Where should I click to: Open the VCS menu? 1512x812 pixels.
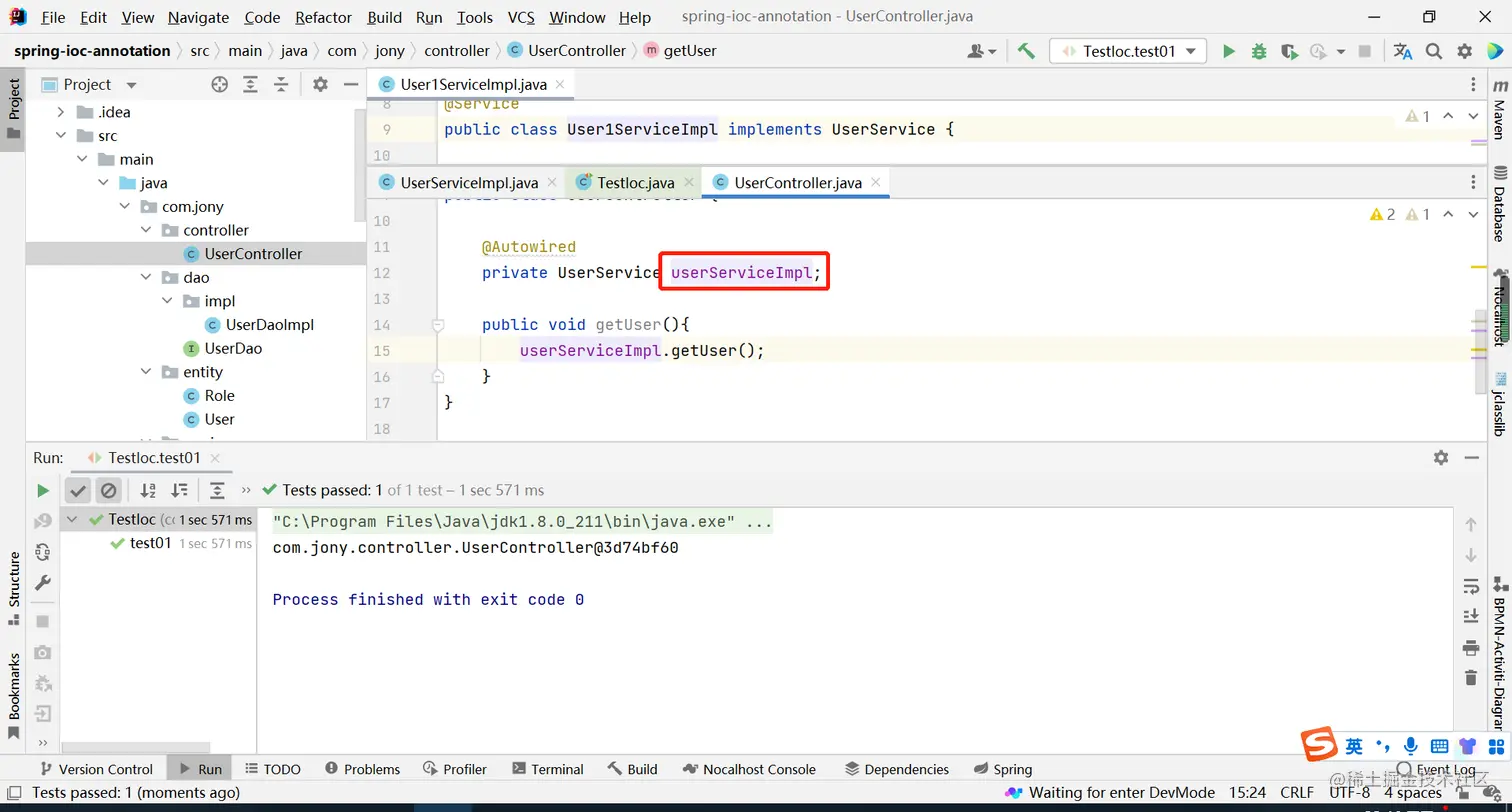(521, 17)
